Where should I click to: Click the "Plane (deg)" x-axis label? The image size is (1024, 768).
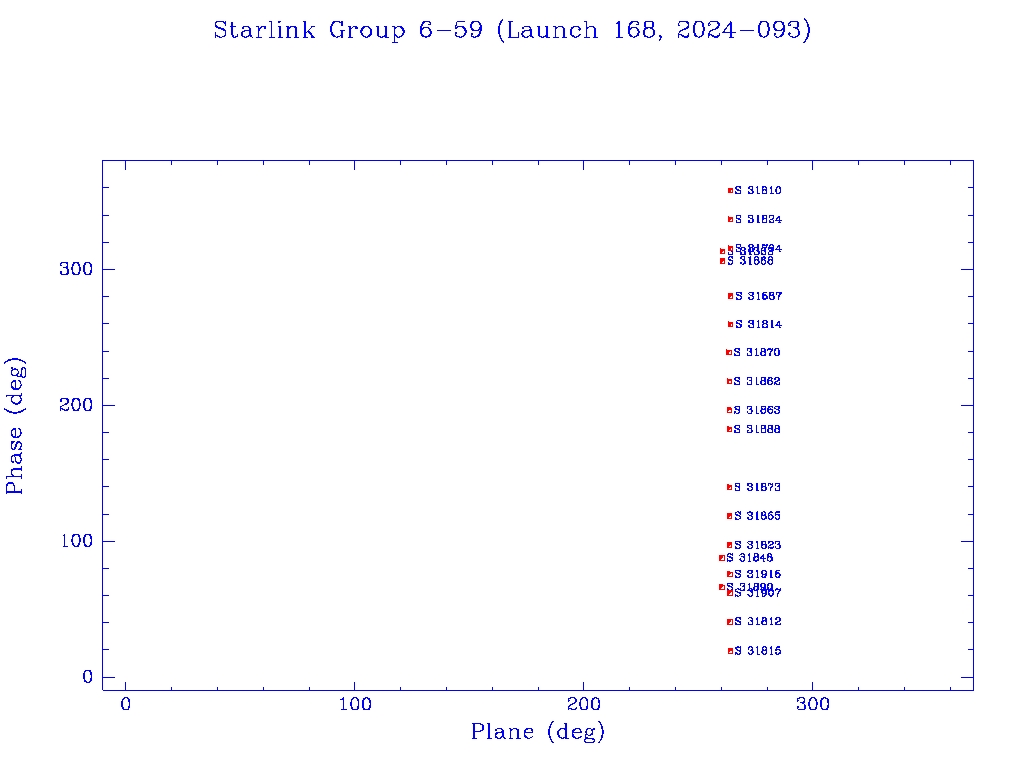(538, 732)
